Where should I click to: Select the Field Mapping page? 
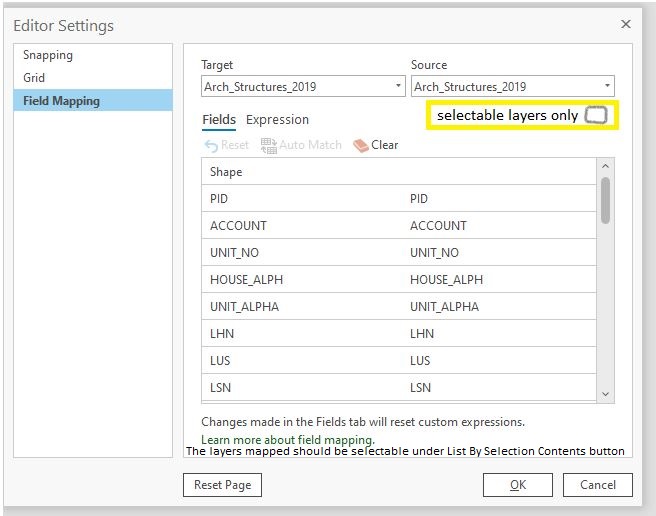(x=61, y=100)
